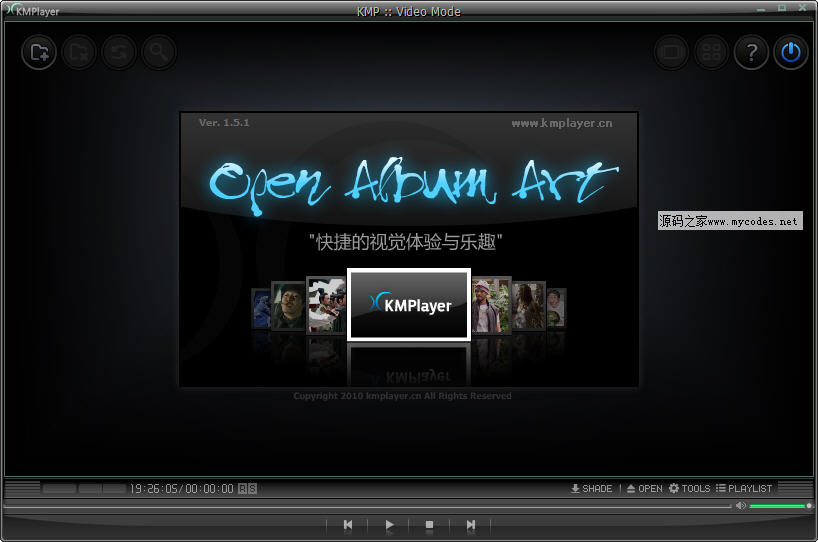818x542 pixels.
Task: Skip to the next track
Action: point(471,524)
